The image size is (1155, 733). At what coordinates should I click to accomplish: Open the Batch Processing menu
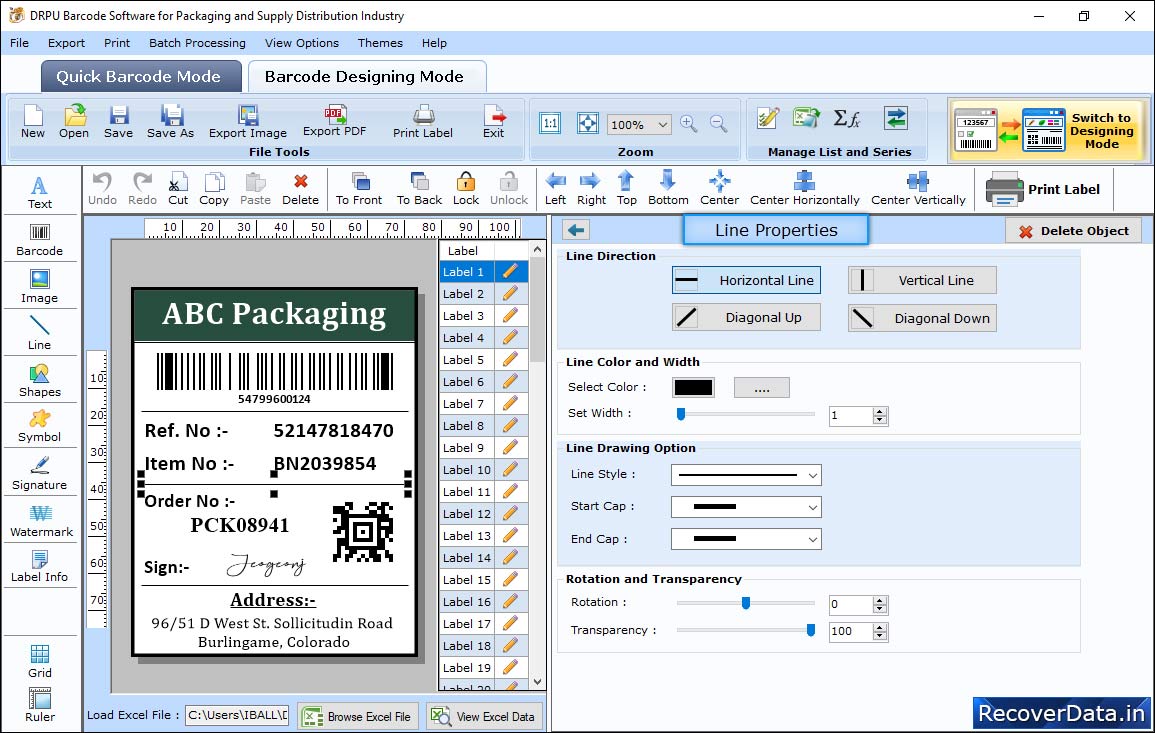[x=197, y=43]
